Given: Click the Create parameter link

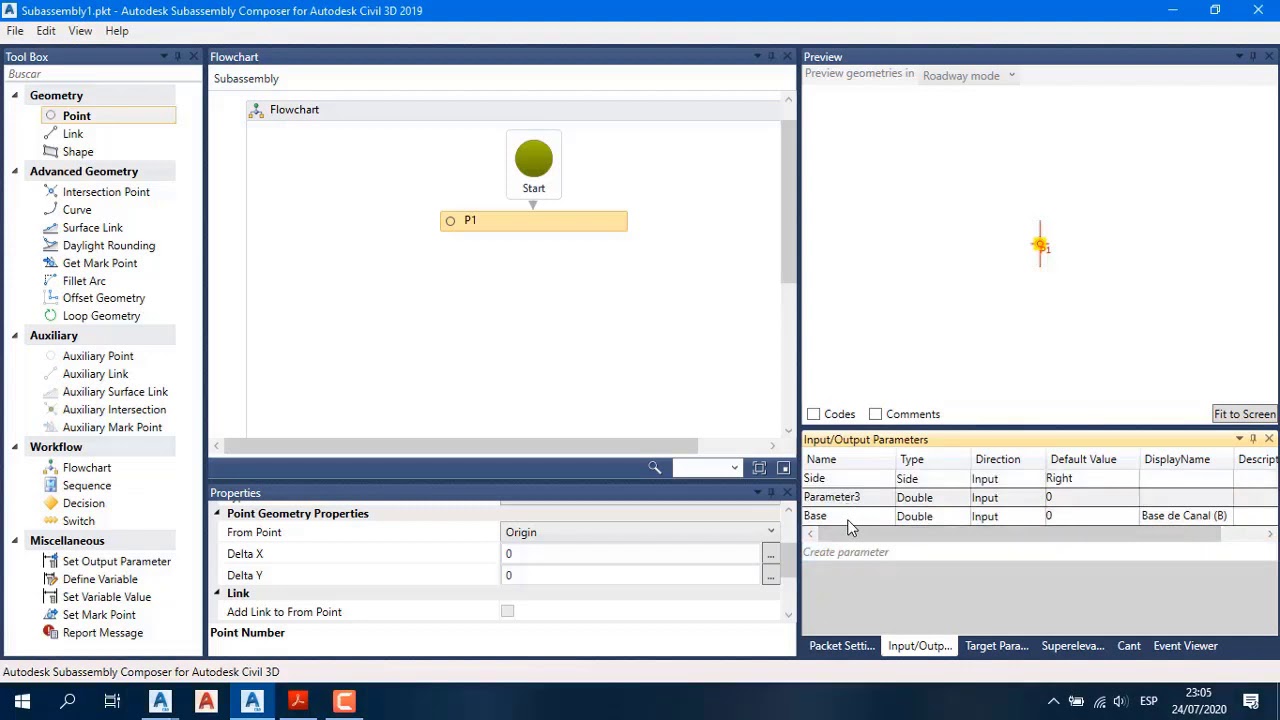Looking at the screenshot, I should (x=846, y=552).
